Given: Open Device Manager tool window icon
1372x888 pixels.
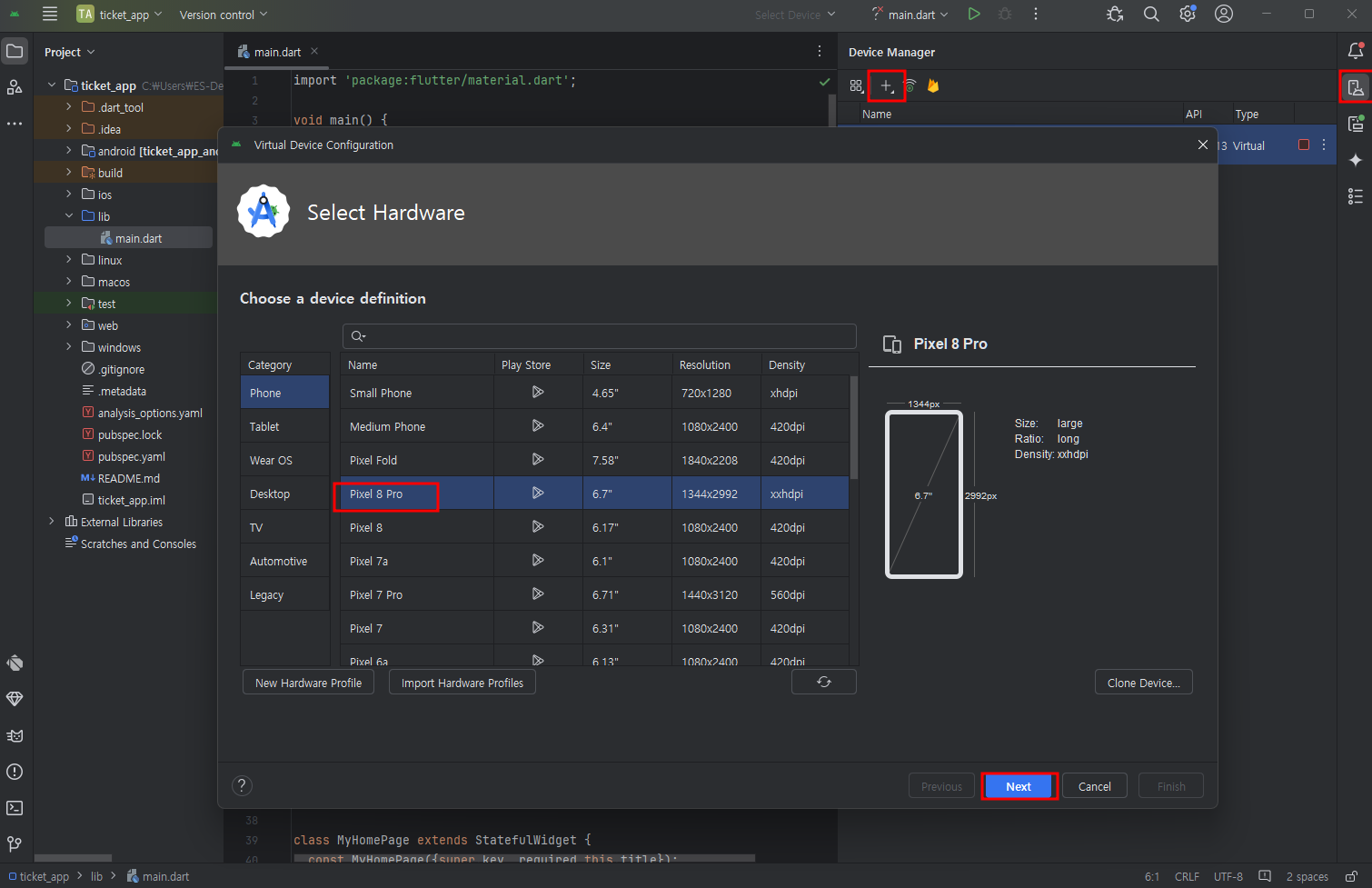Looking at the screenshot, I should pos(1356,87).
